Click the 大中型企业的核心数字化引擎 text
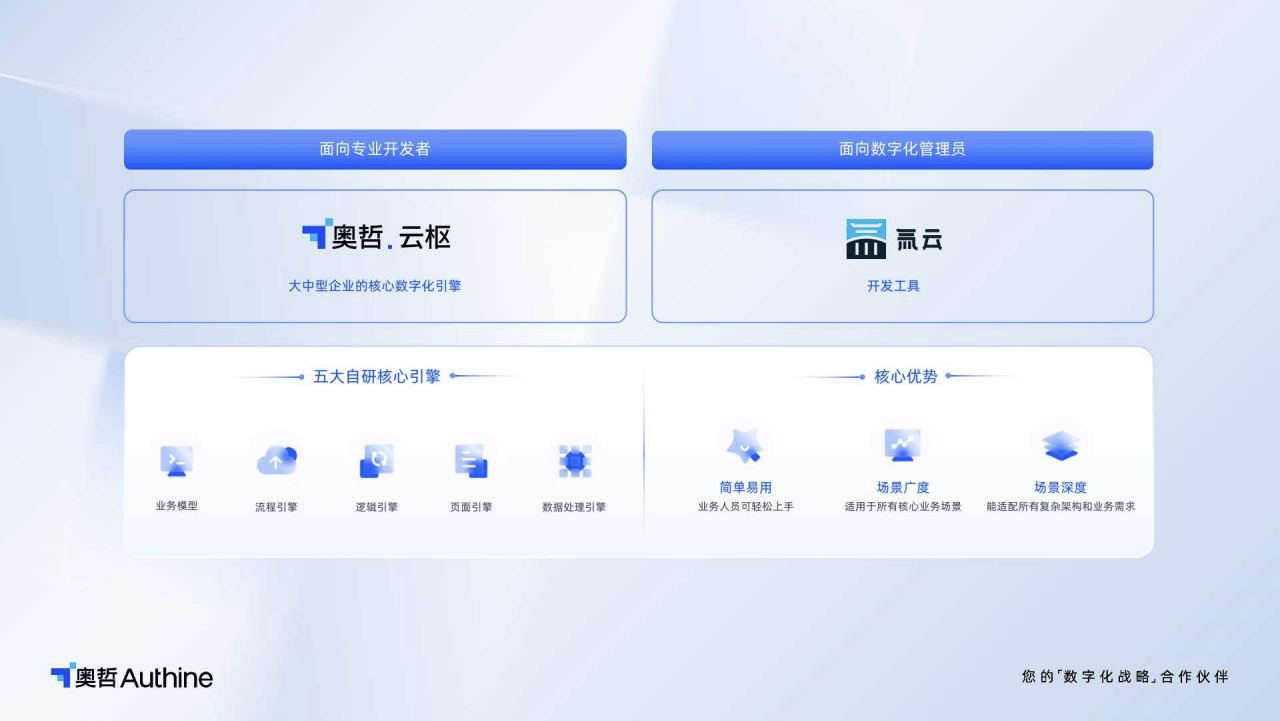 tap(375, 286)
